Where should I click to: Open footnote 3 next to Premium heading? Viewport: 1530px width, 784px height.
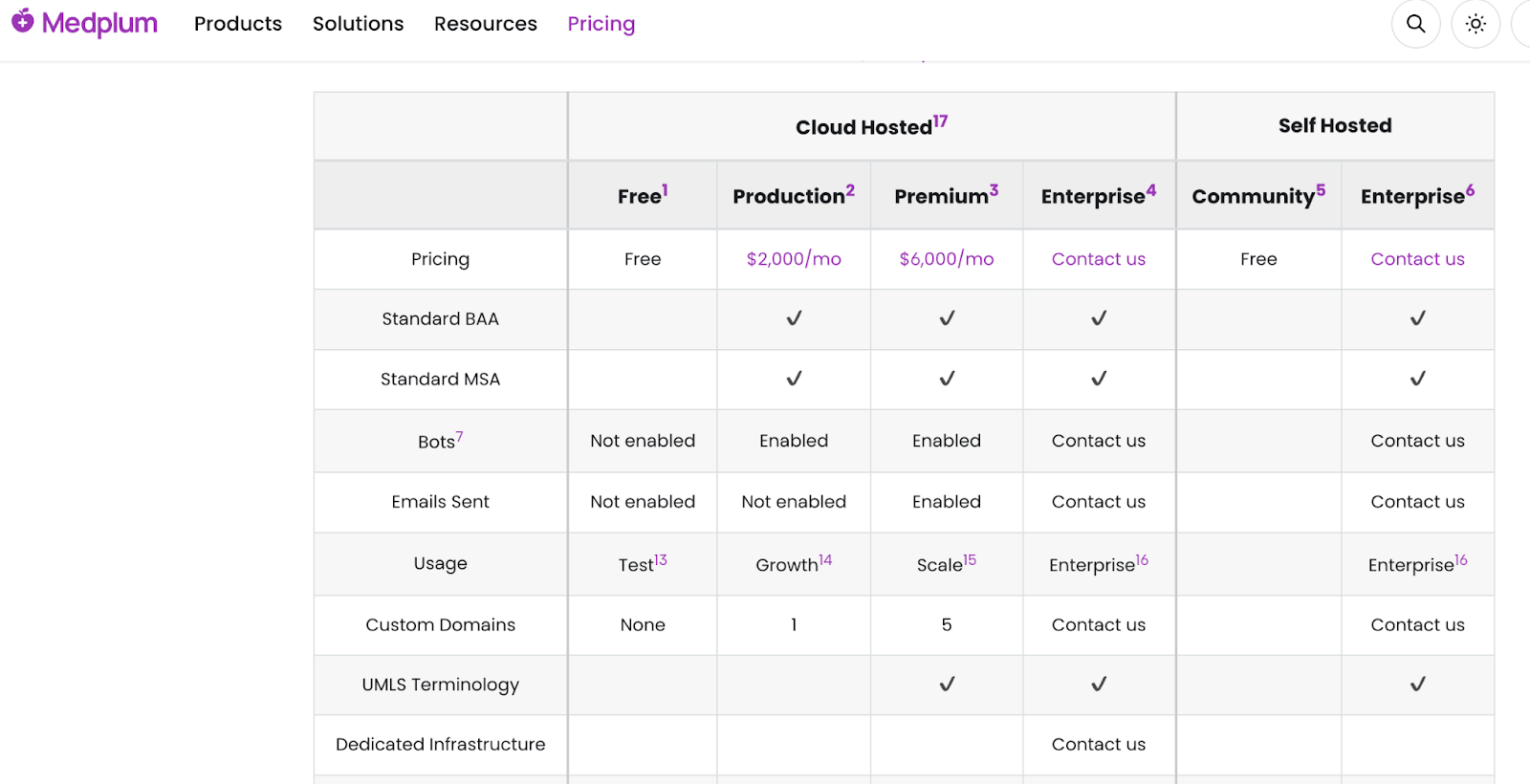pyautogui.click(x=994, y=190)
